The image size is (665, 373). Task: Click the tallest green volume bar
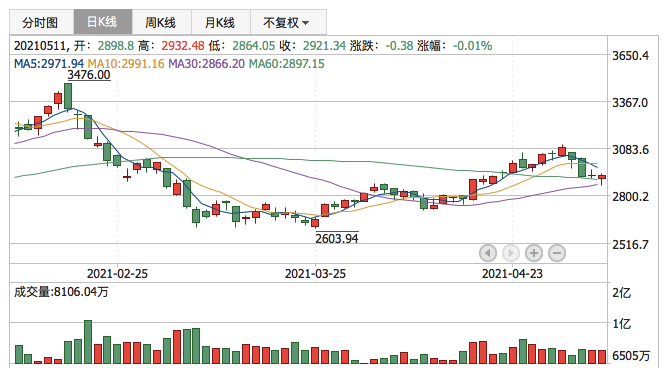(88, 342)
